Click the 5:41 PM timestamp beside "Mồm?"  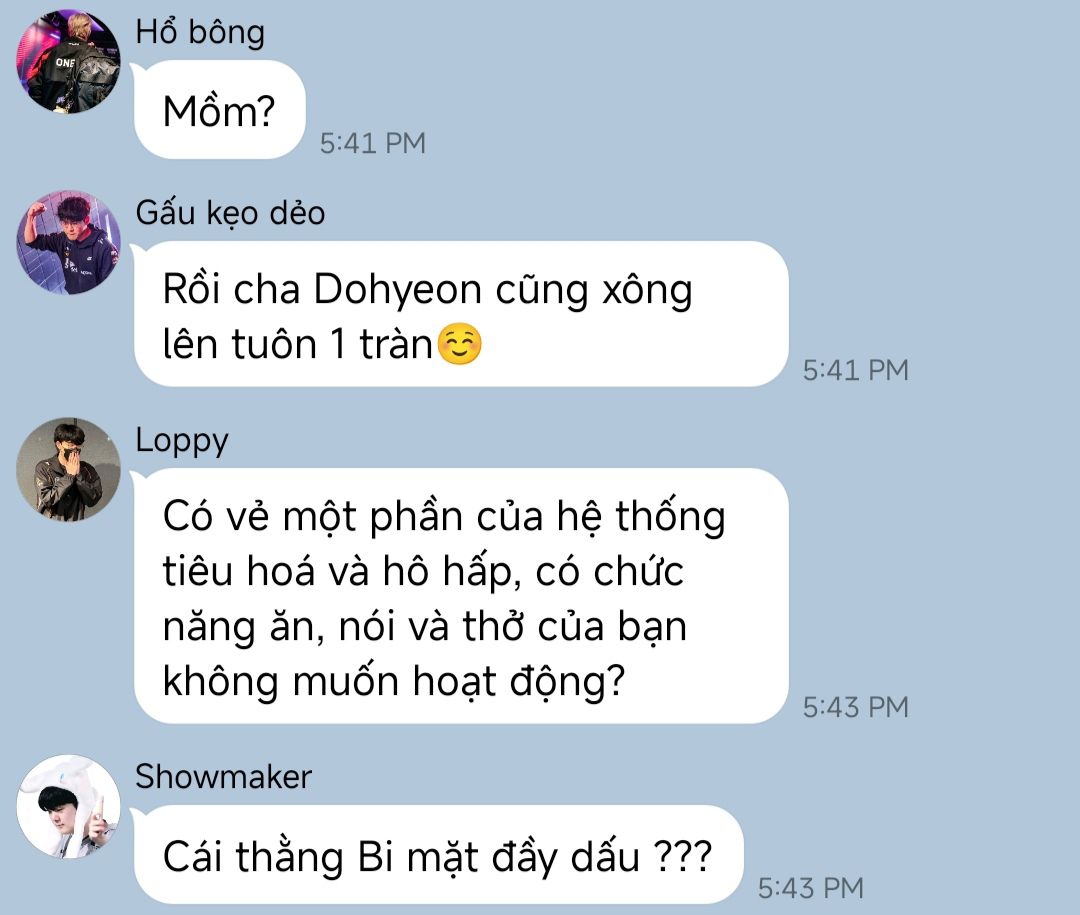(x=373, y=143)
